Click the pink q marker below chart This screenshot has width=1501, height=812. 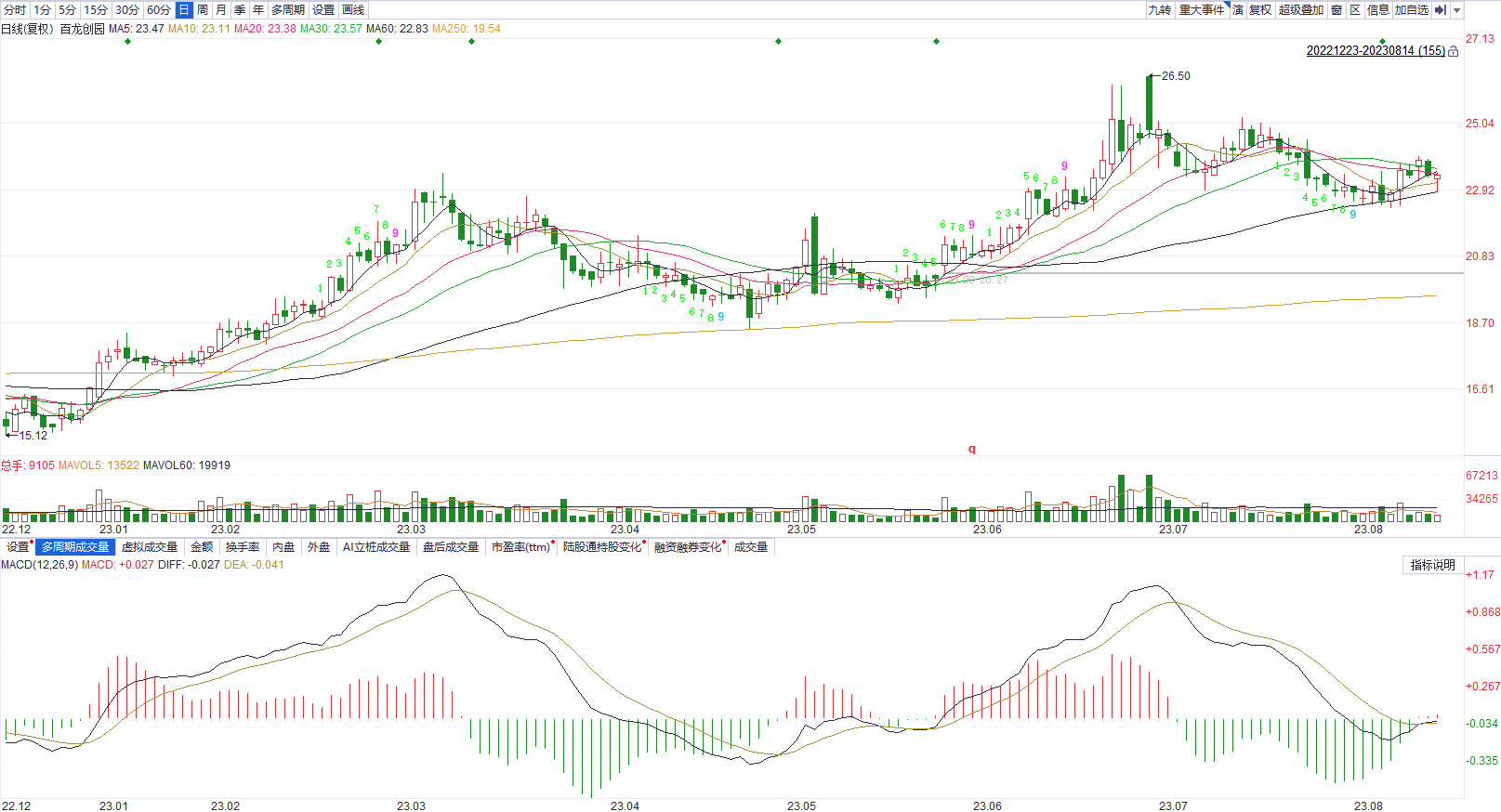[x=972, y=449]
